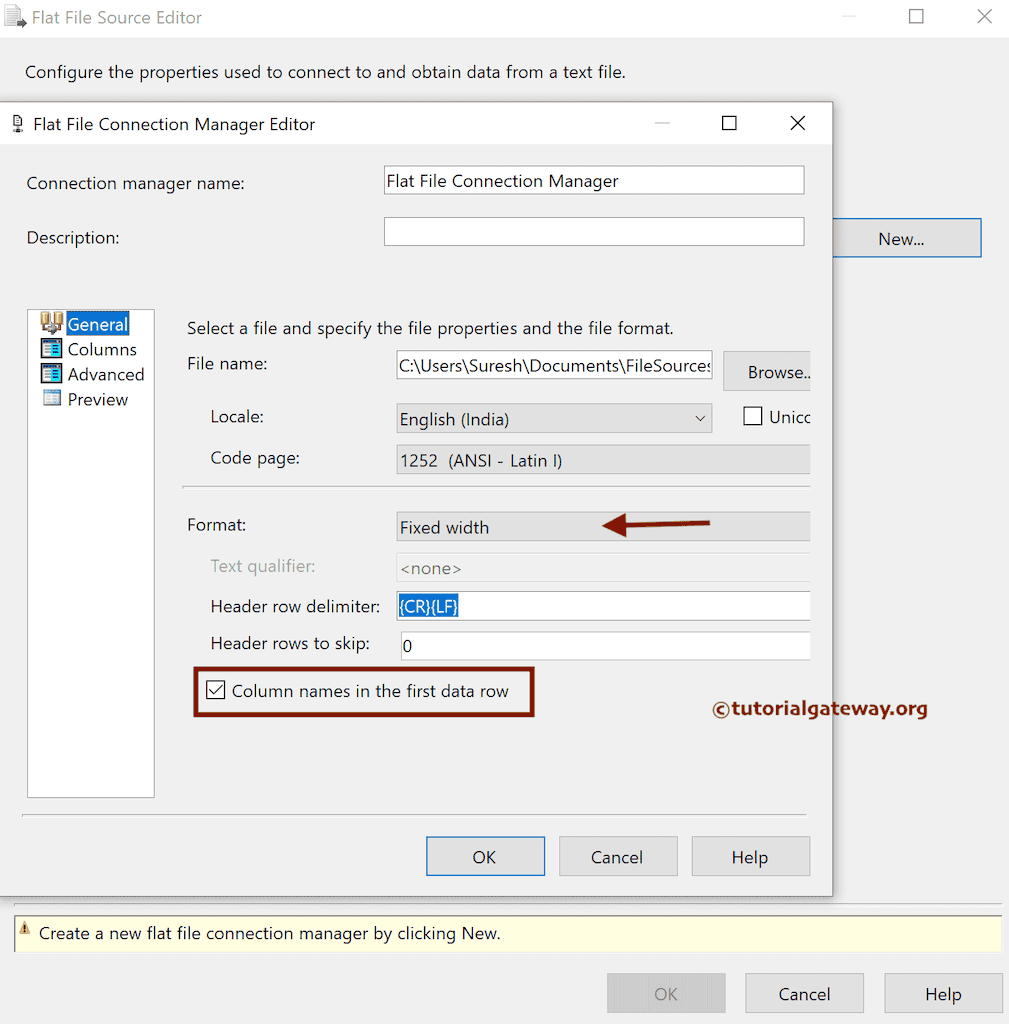Viewport: 1009px width, 1024px height.
Task: Click the General page icon
Action: pyautogui.click(x=52, y=323)
